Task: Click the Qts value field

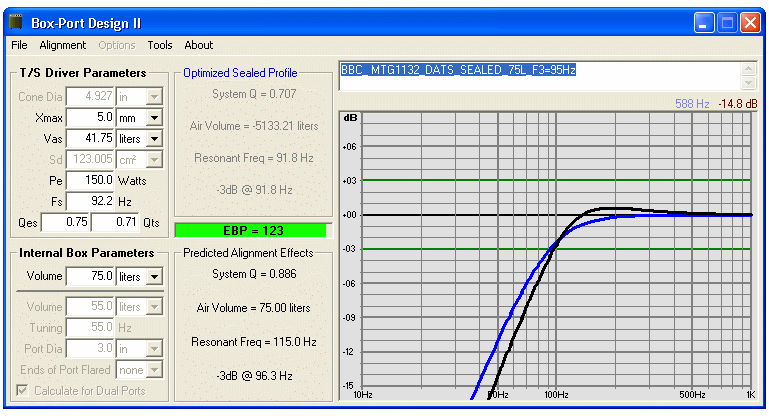Action: (115, 222)
